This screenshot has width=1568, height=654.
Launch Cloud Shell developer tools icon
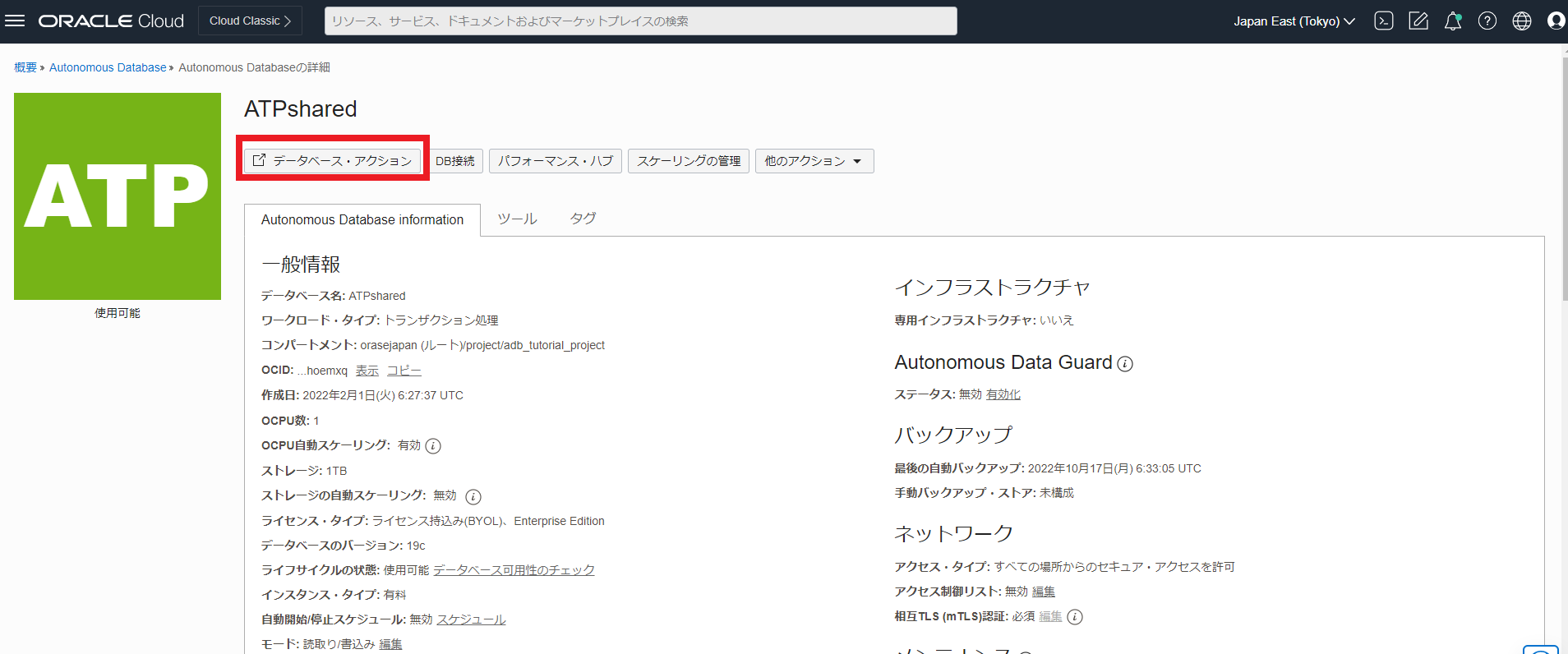(x=1384, y=21)
